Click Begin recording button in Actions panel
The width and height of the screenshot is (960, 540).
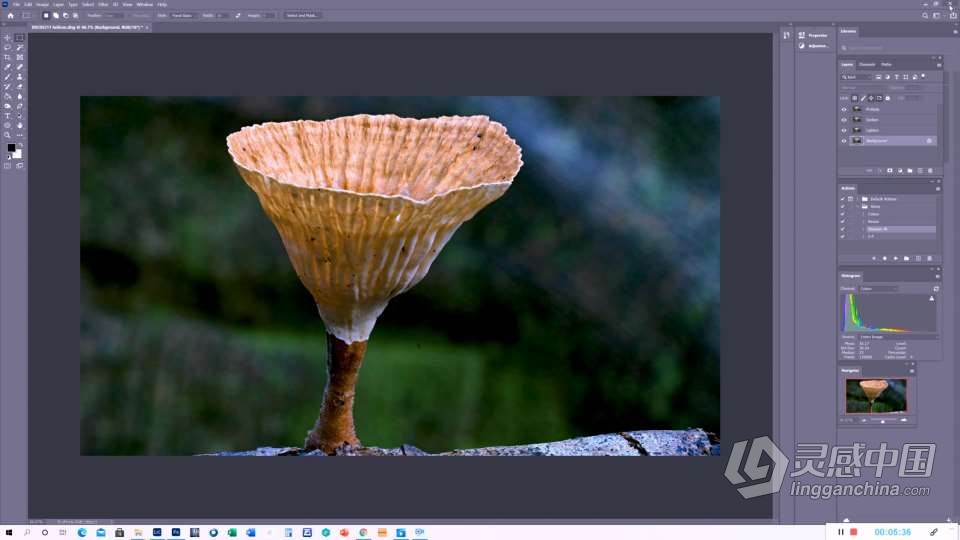click(885, 258)
